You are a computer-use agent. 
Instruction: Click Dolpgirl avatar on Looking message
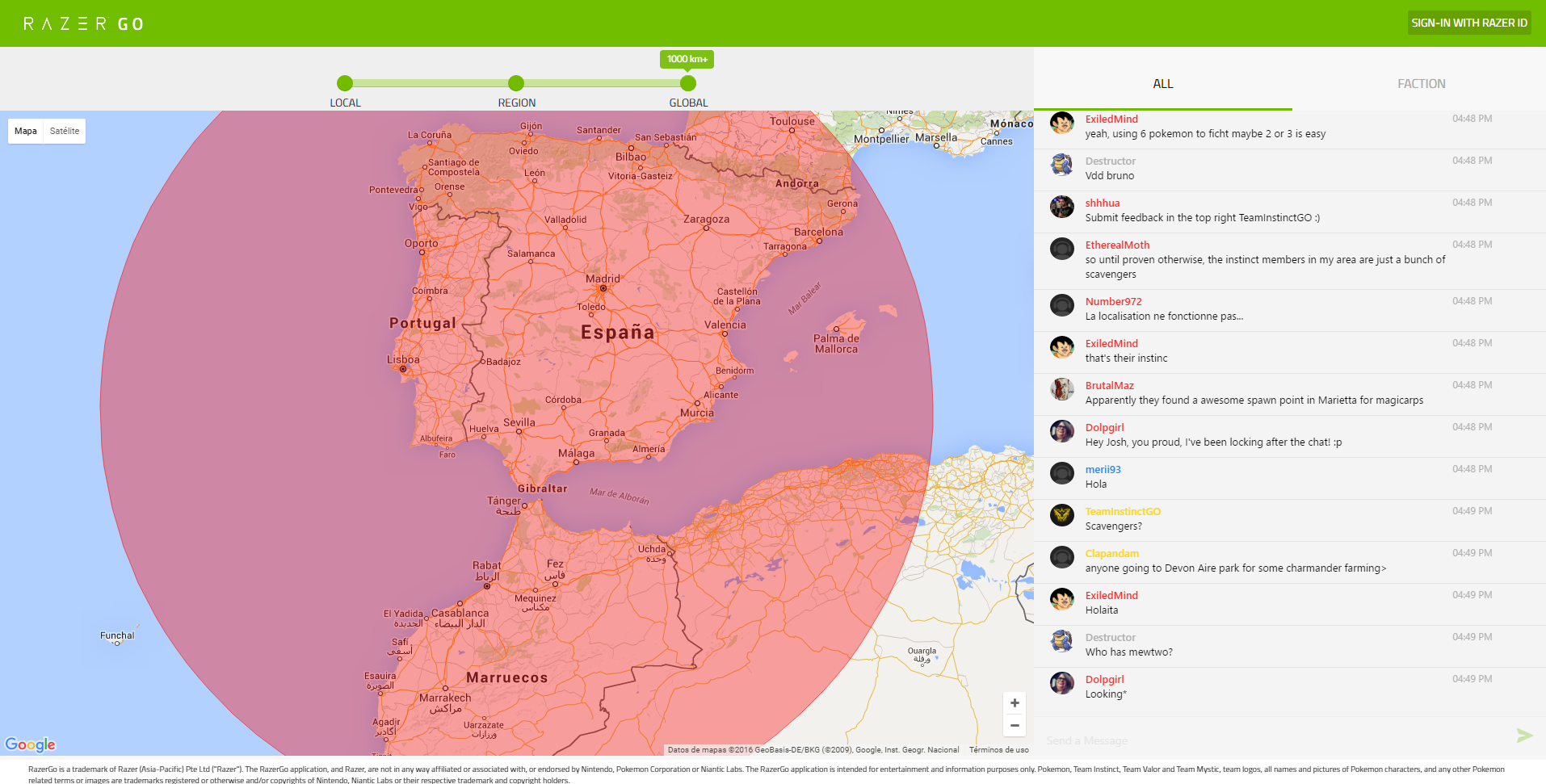tap(1062, 683)
